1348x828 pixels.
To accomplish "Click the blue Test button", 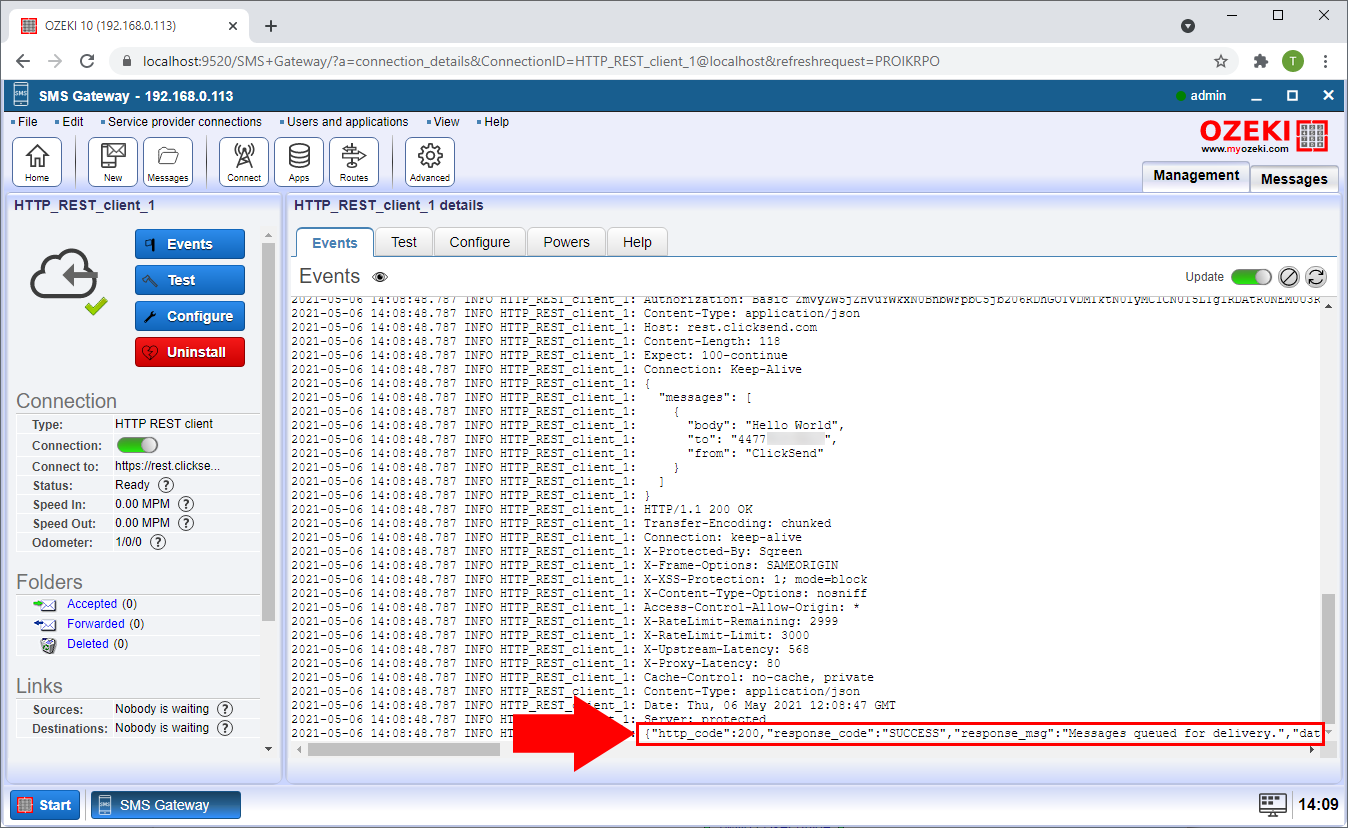I will click(190, 280).
